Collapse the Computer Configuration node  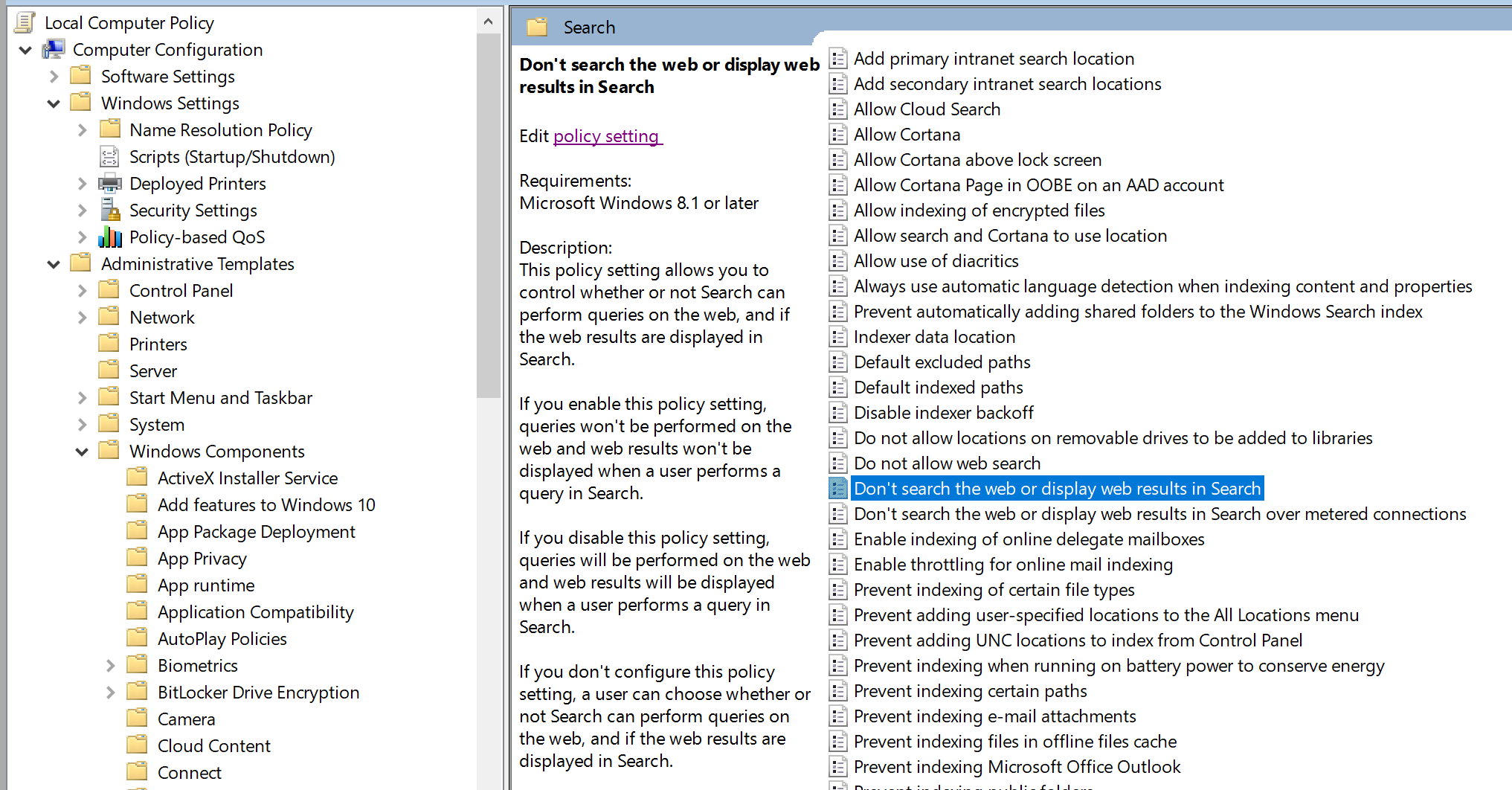[x=25, y=50]
